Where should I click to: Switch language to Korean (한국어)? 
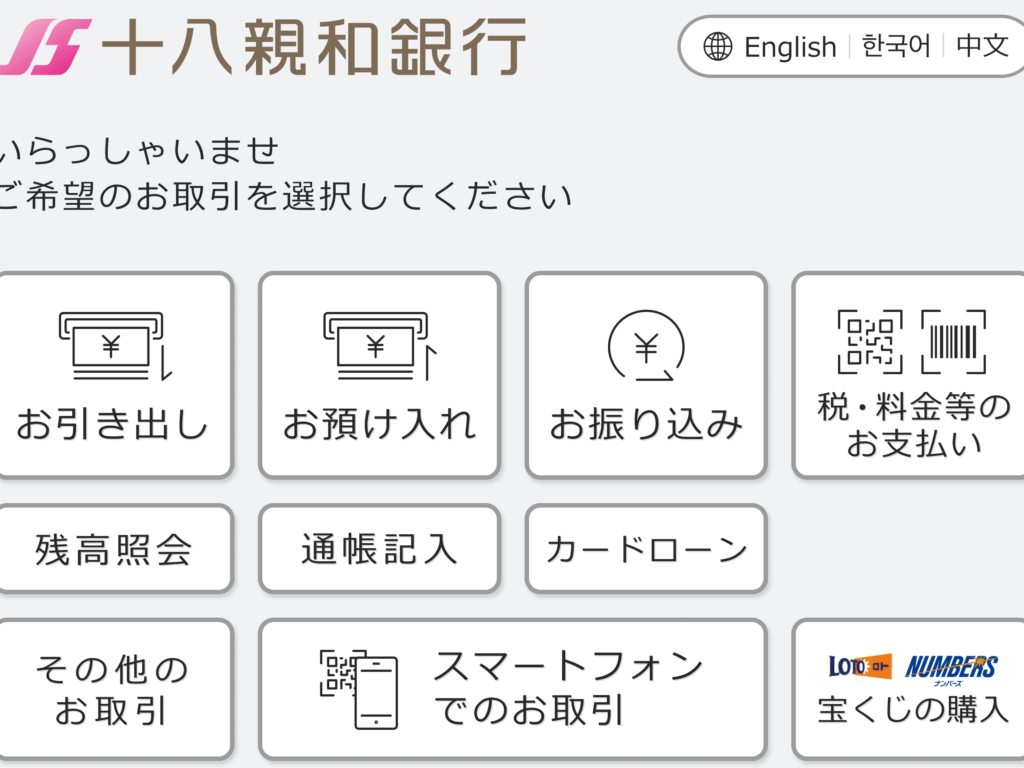click(x=896, y=46)
